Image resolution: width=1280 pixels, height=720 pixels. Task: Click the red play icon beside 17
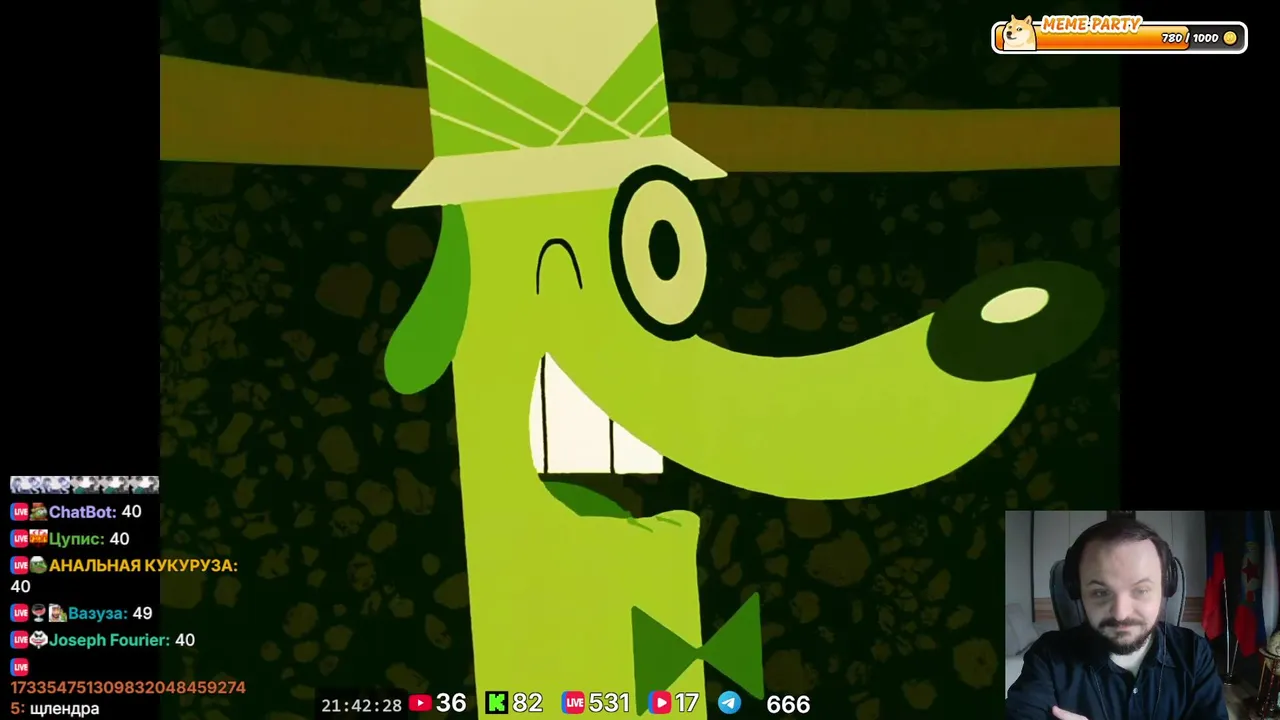tap(660, 703)
